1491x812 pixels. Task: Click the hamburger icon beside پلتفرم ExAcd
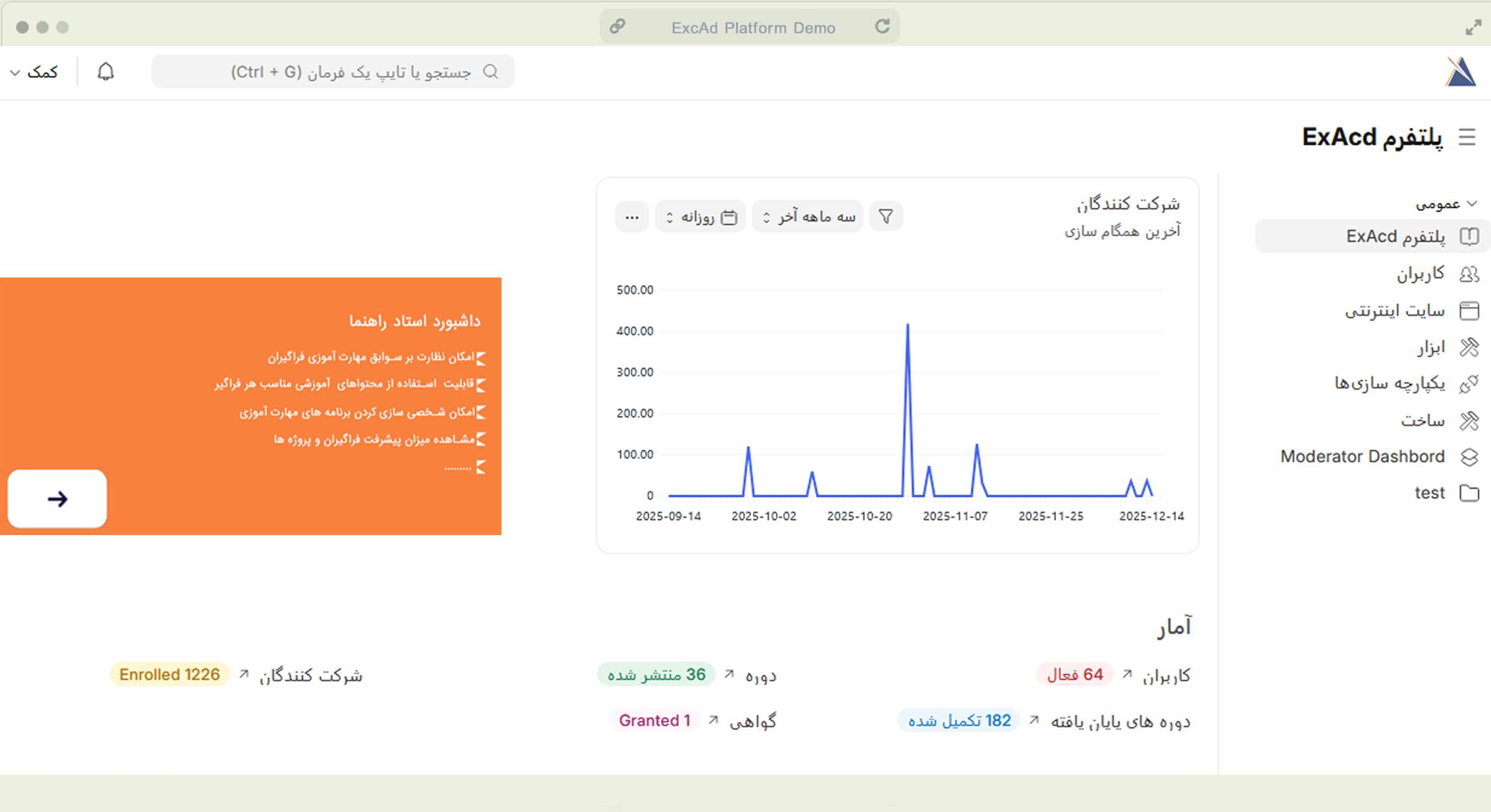[1467, 138]
